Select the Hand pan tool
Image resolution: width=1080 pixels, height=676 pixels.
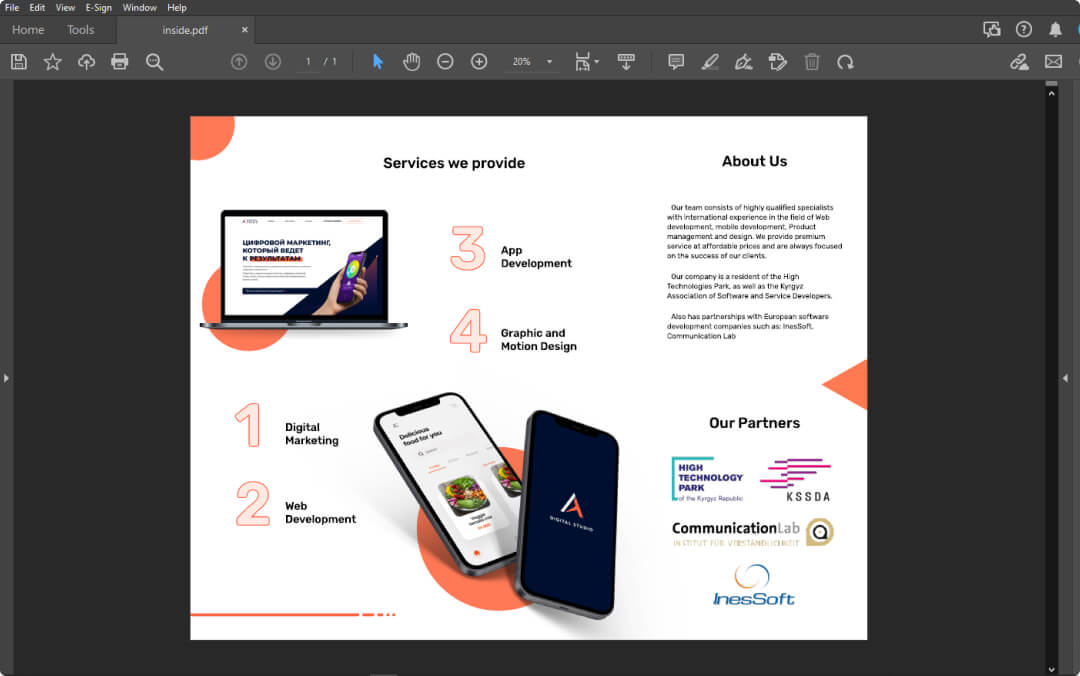(411, 62)
